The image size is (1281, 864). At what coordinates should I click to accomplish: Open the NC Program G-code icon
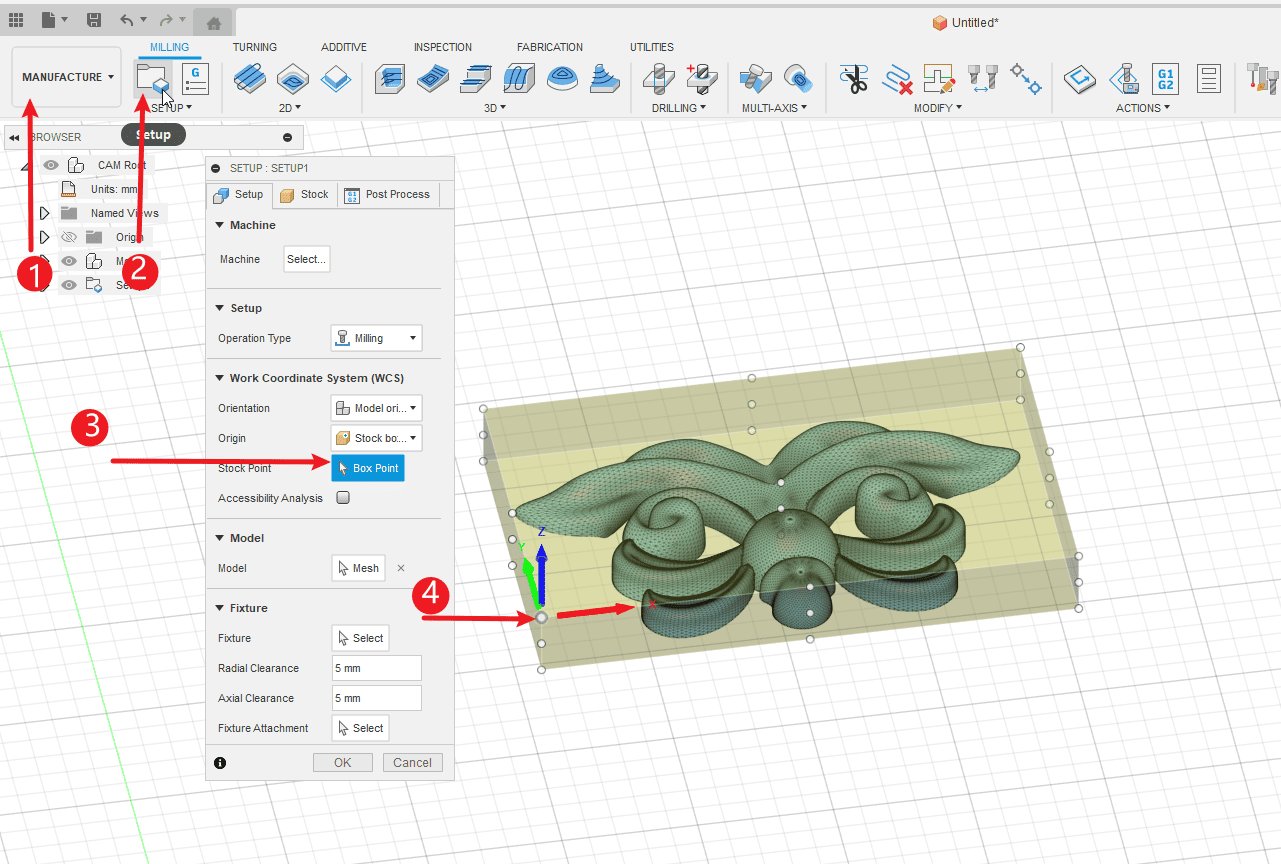tap(195, 78)
